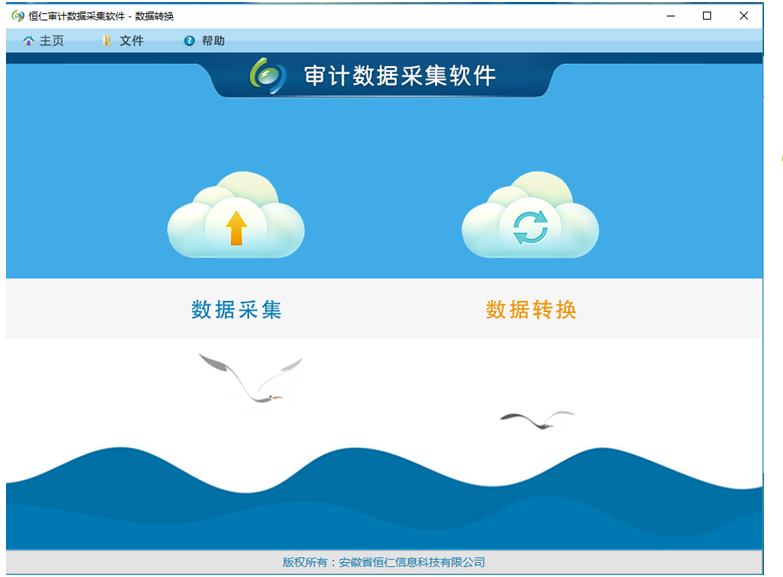783x577 pixels.
Task: Minimize the application window
Action: 671,16
